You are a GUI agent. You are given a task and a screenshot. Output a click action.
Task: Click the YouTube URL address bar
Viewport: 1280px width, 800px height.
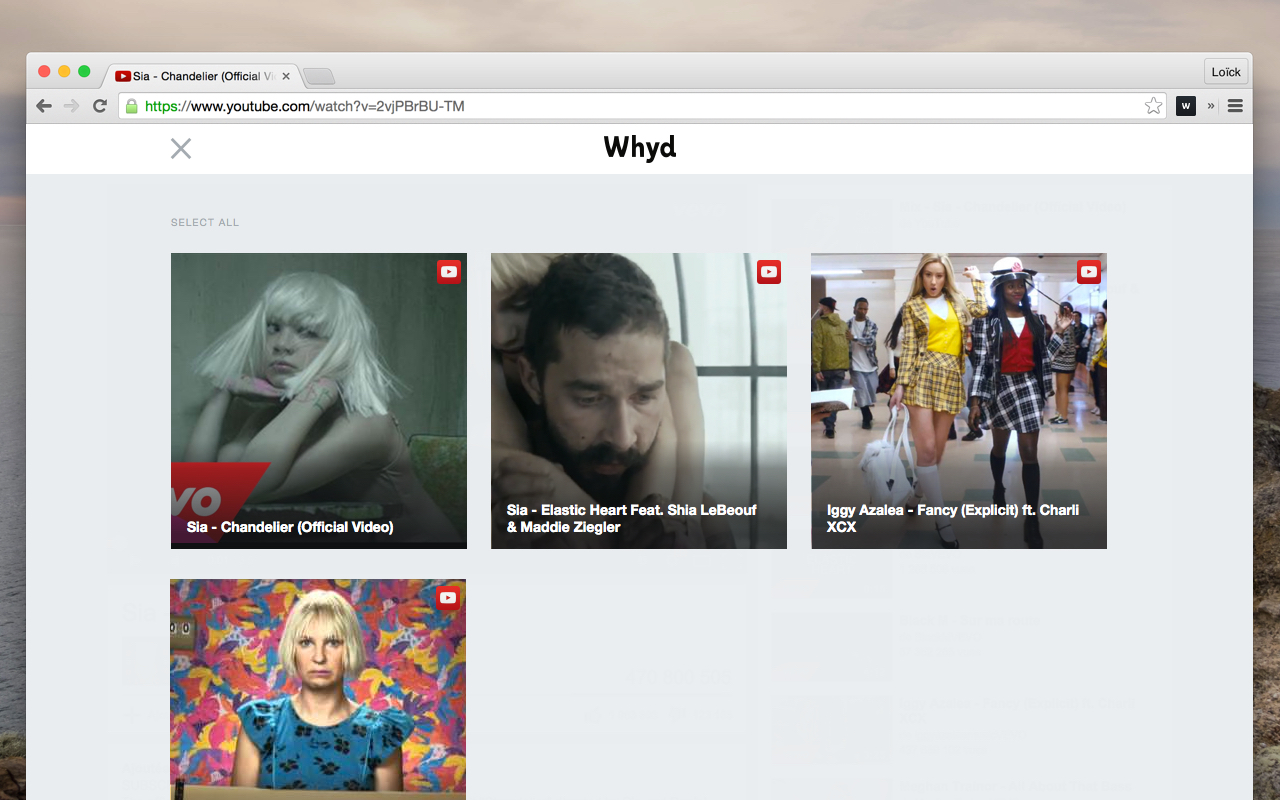tap(640, 106)
